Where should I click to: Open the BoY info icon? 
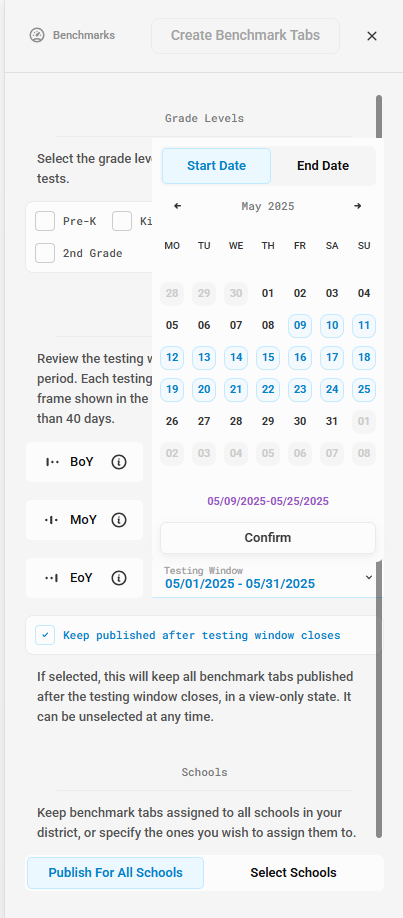[x=119, y=462]
